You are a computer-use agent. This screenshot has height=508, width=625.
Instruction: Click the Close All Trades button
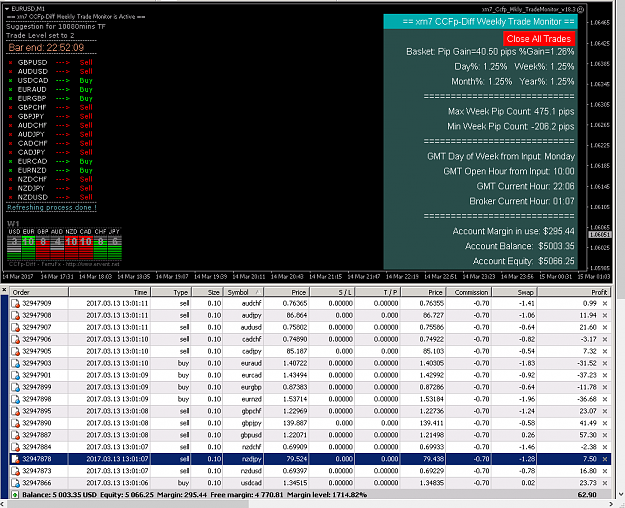539,39
